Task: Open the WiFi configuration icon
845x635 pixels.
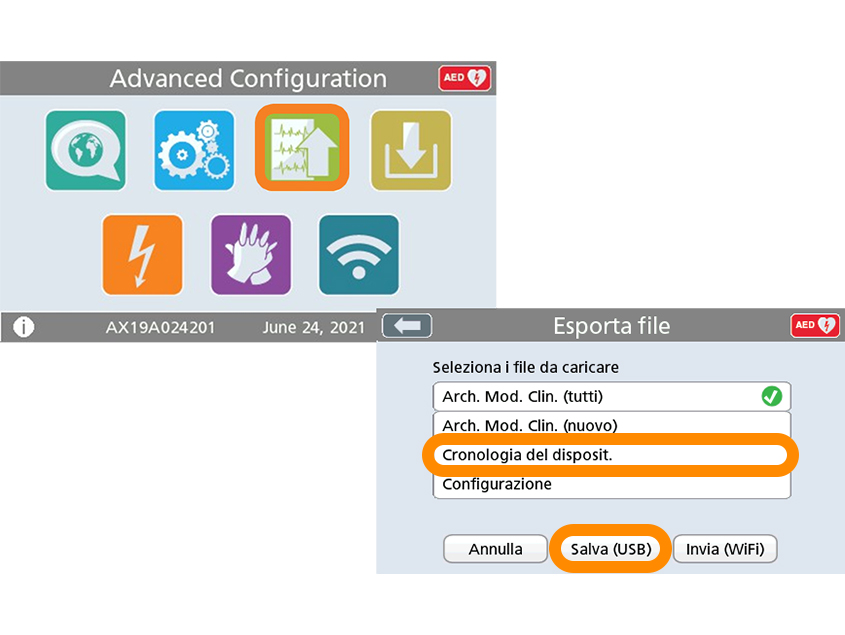Action: tap(359, 255)
